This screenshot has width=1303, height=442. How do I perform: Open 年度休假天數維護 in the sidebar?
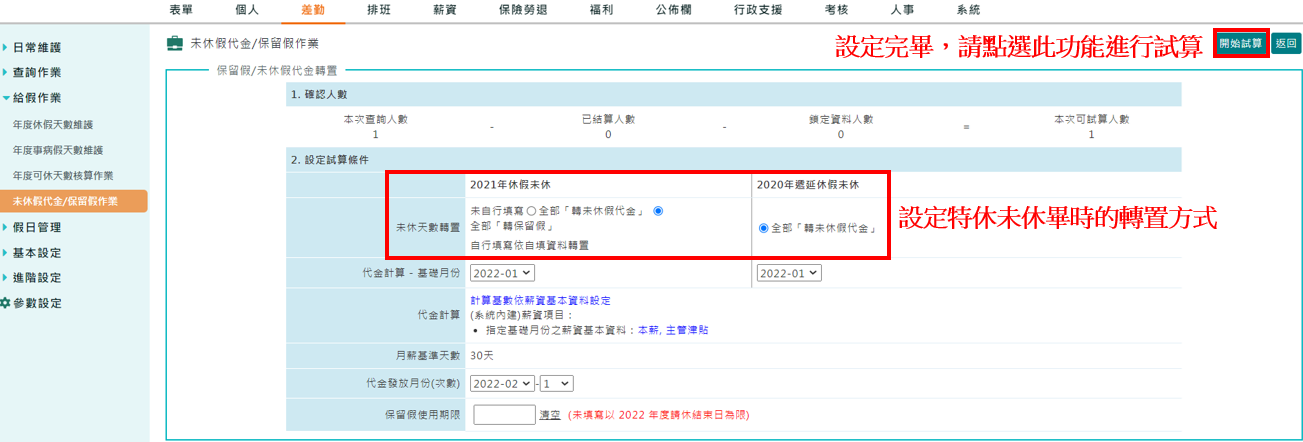click(x=52, y=125)
